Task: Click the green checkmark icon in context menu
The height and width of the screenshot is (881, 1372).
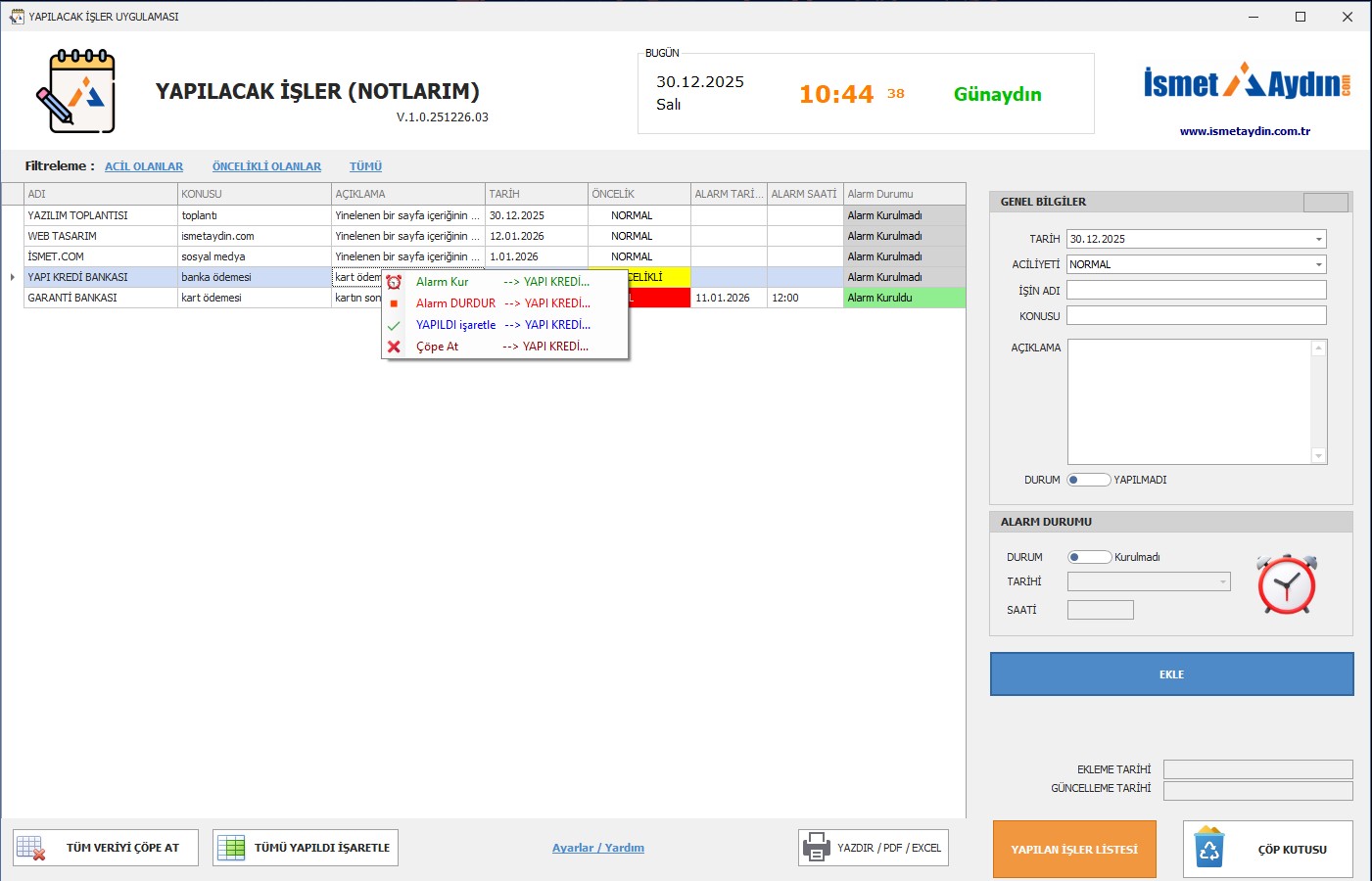Action: [394, 325]
